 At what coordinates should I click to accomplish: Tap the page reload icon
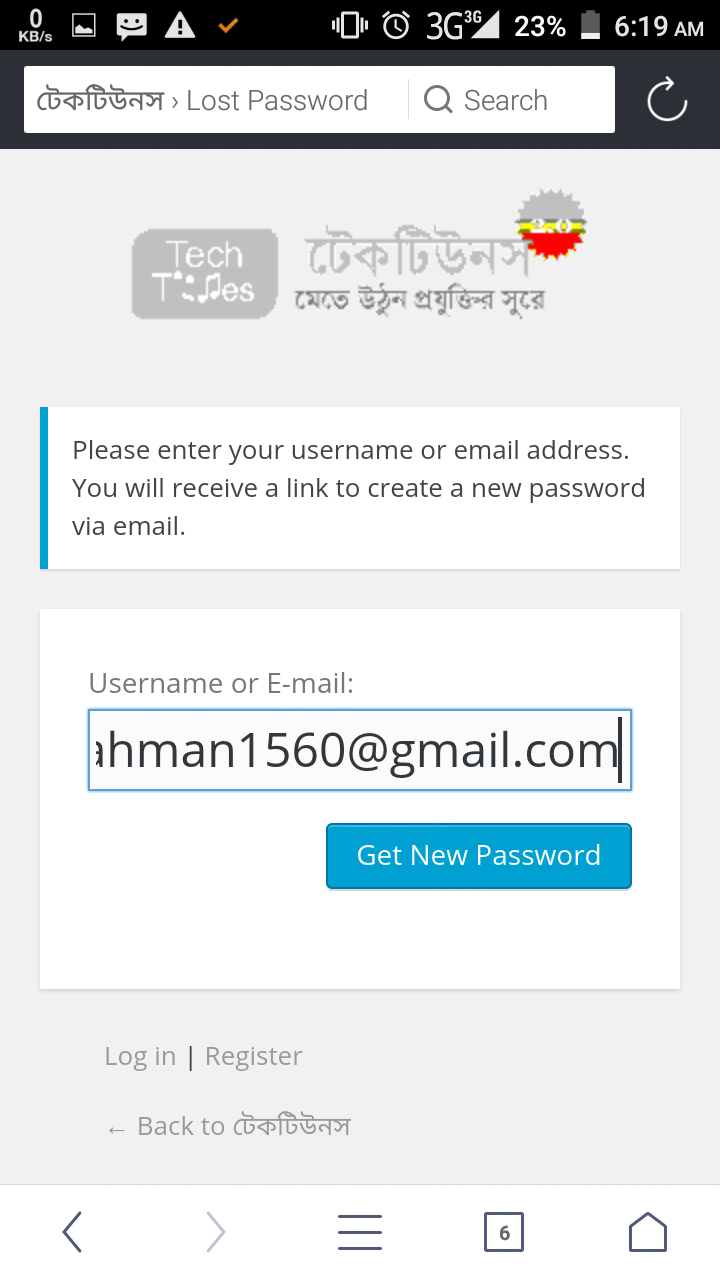point(667,100)
